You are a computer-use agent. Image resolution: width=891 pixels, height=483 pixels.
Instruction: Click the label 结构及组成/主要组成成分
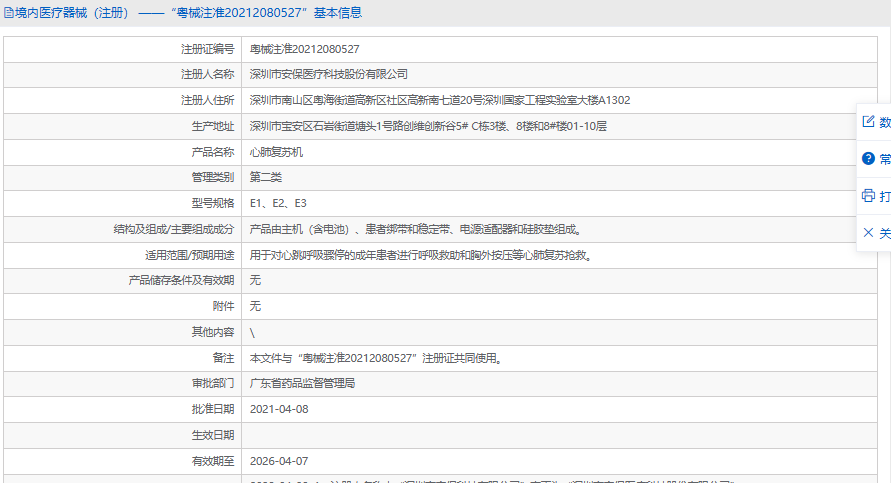click(x=173, y=230)
